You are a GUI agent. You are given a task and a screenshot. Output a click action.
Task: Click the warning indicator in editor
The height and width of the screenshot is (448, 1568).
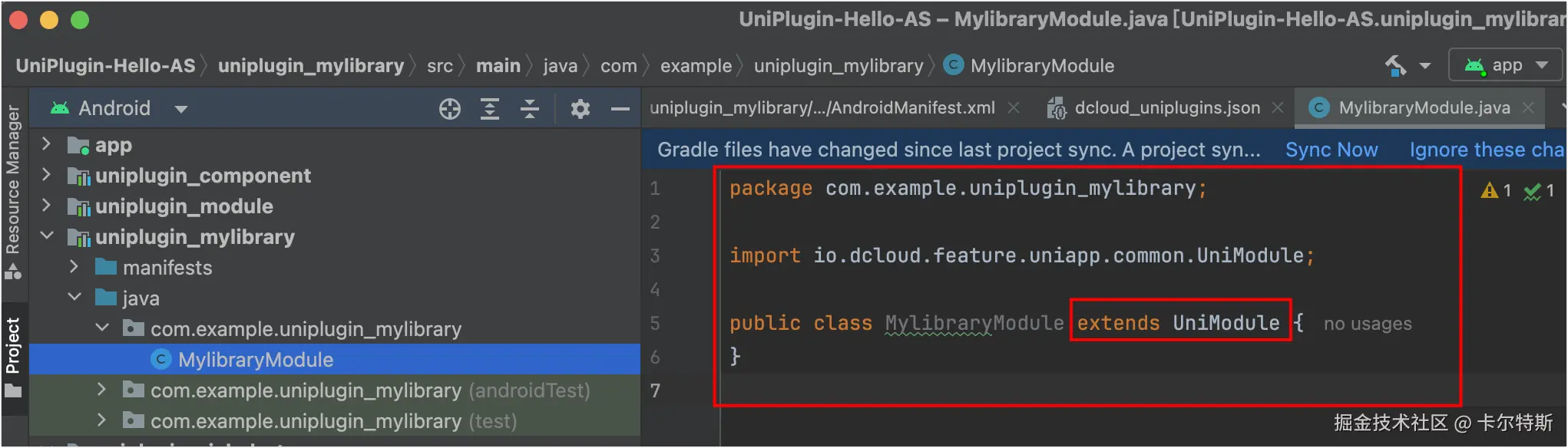1495,190
